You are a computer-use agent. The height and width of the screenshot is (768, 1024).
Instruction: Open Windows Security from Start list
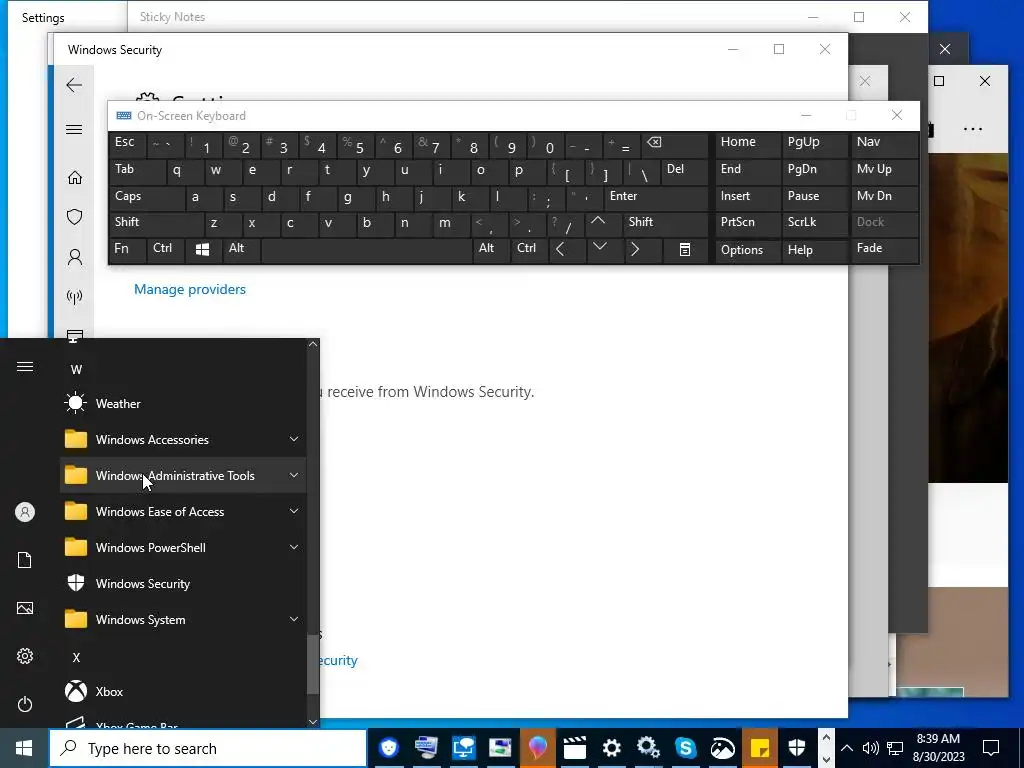pyautogui.click(x=183, y=583)
